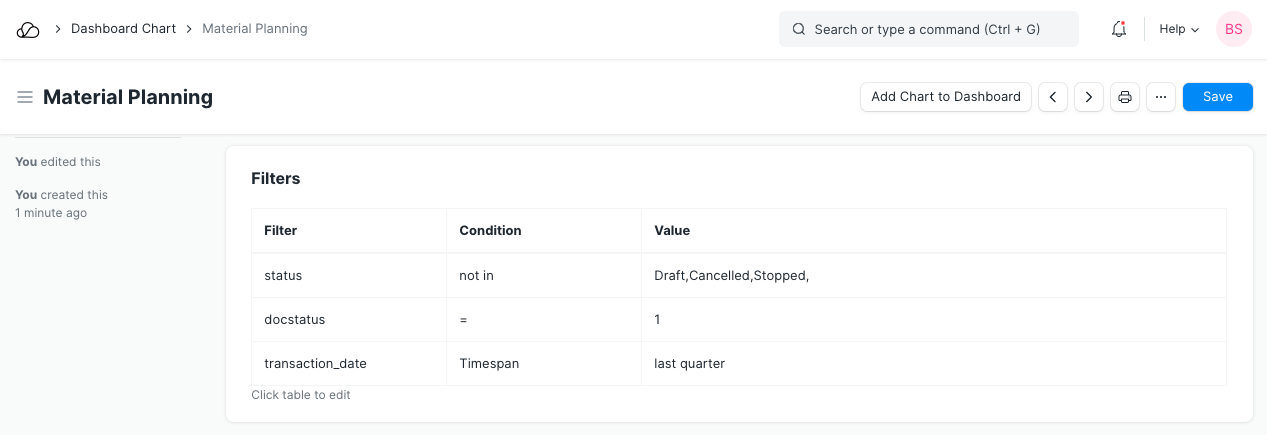Select the docstatus filter row
Image resolution: width=1267 pixels, height=435 pixels.
[x=294, y=320]
